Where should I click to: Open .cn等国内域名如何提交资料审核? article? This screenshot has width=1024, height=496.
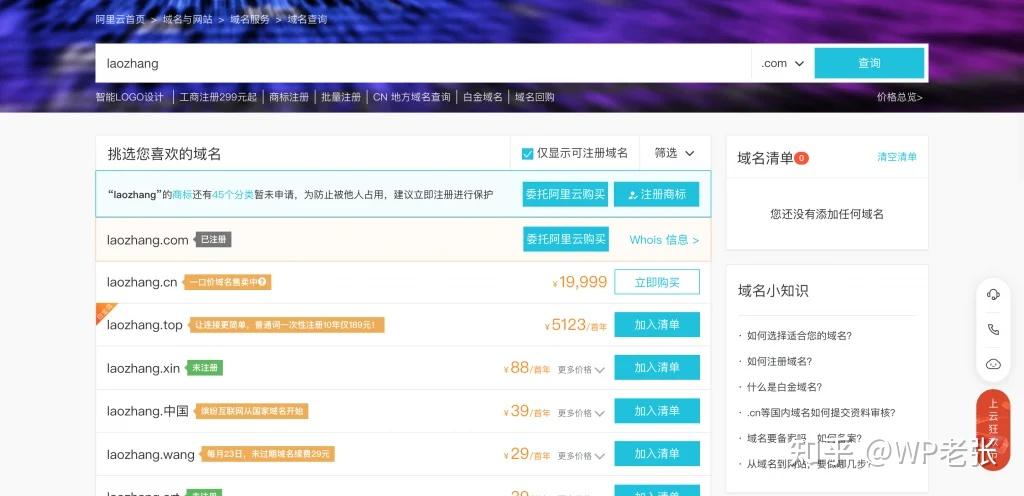821,412
